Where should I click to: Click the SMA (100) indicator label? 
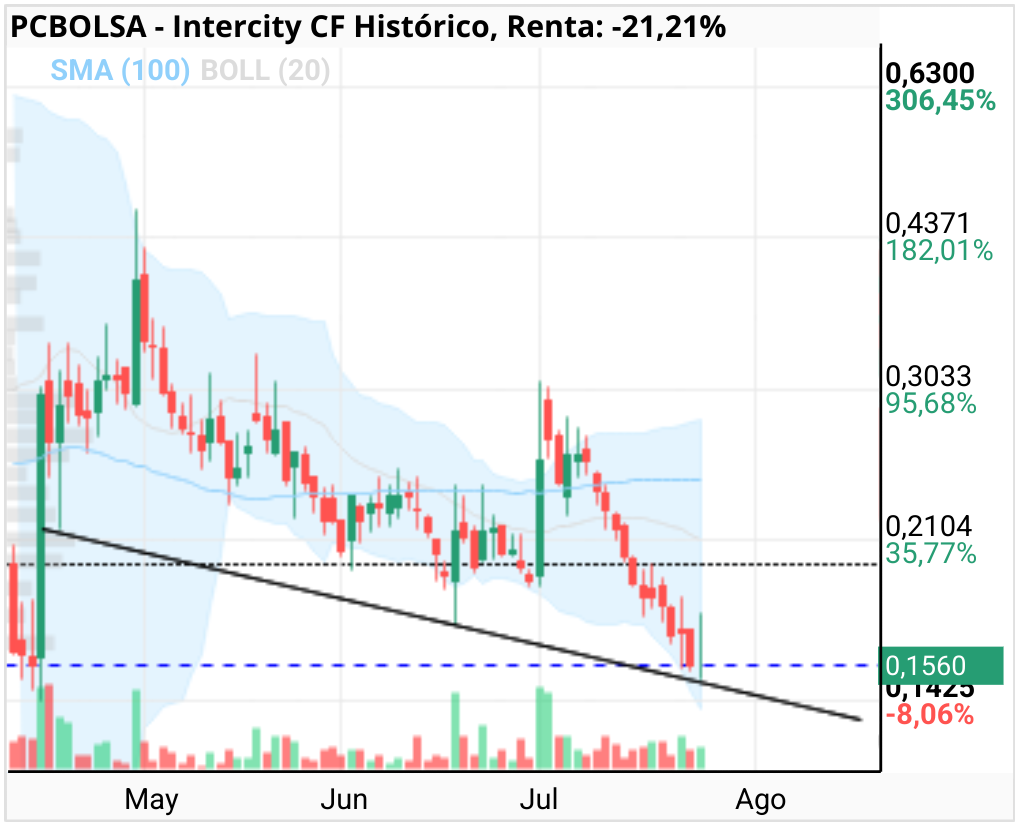[x=120, y=70]
